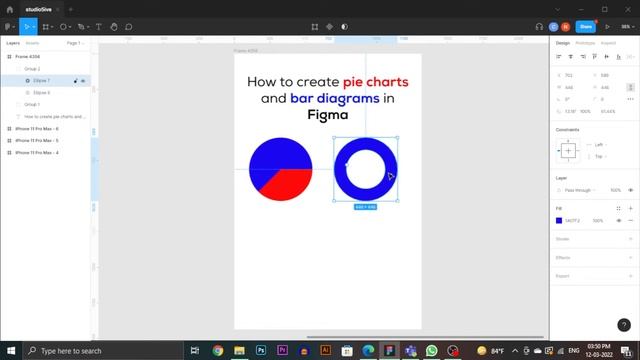640x360 pixels.
Task: Click the layer opacity percentage field
Action: [615, 191]
